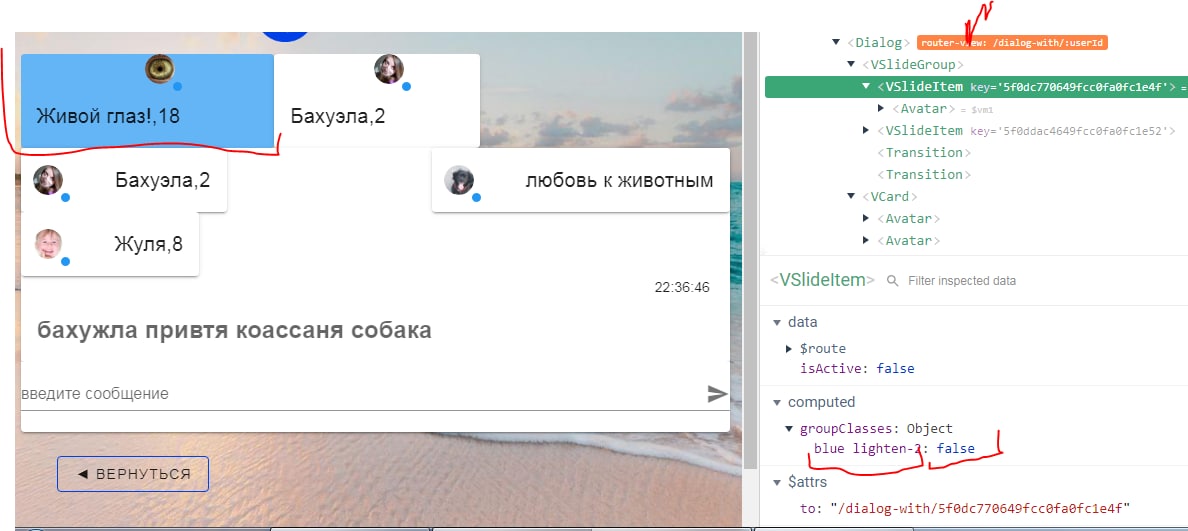Expand the second VSlideItem node
This screenshot has height=531, width=1188.
(866, 131)
